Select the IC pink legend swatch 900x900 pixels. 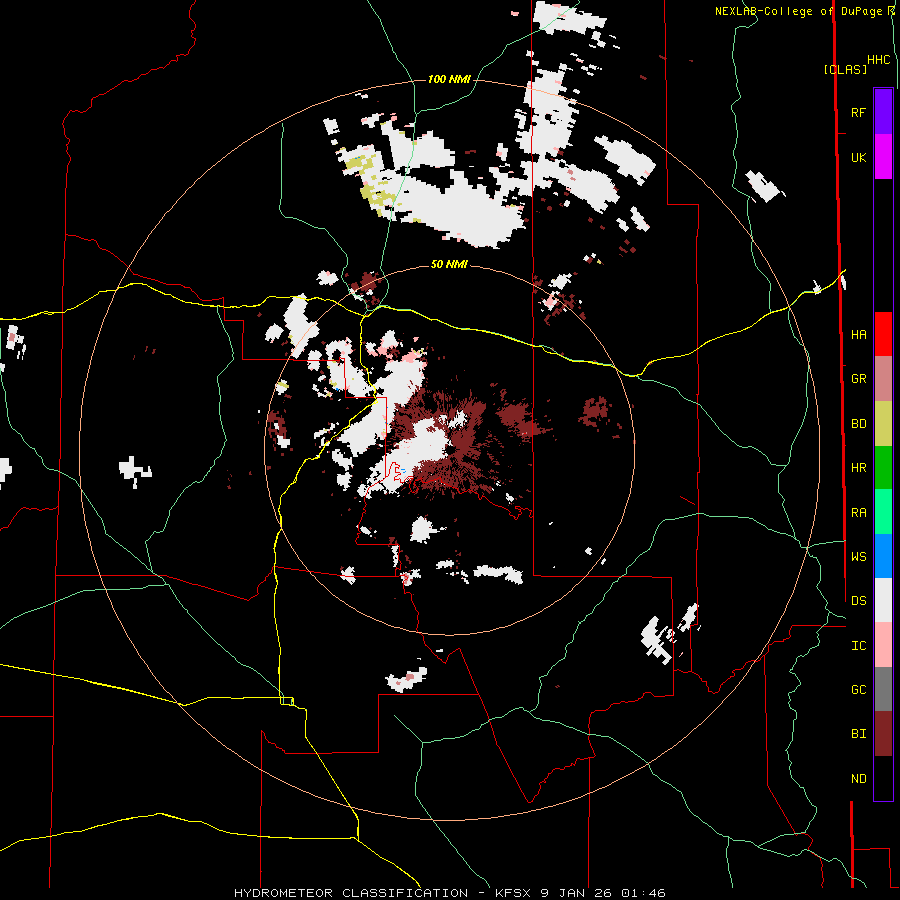coord(883,645)
